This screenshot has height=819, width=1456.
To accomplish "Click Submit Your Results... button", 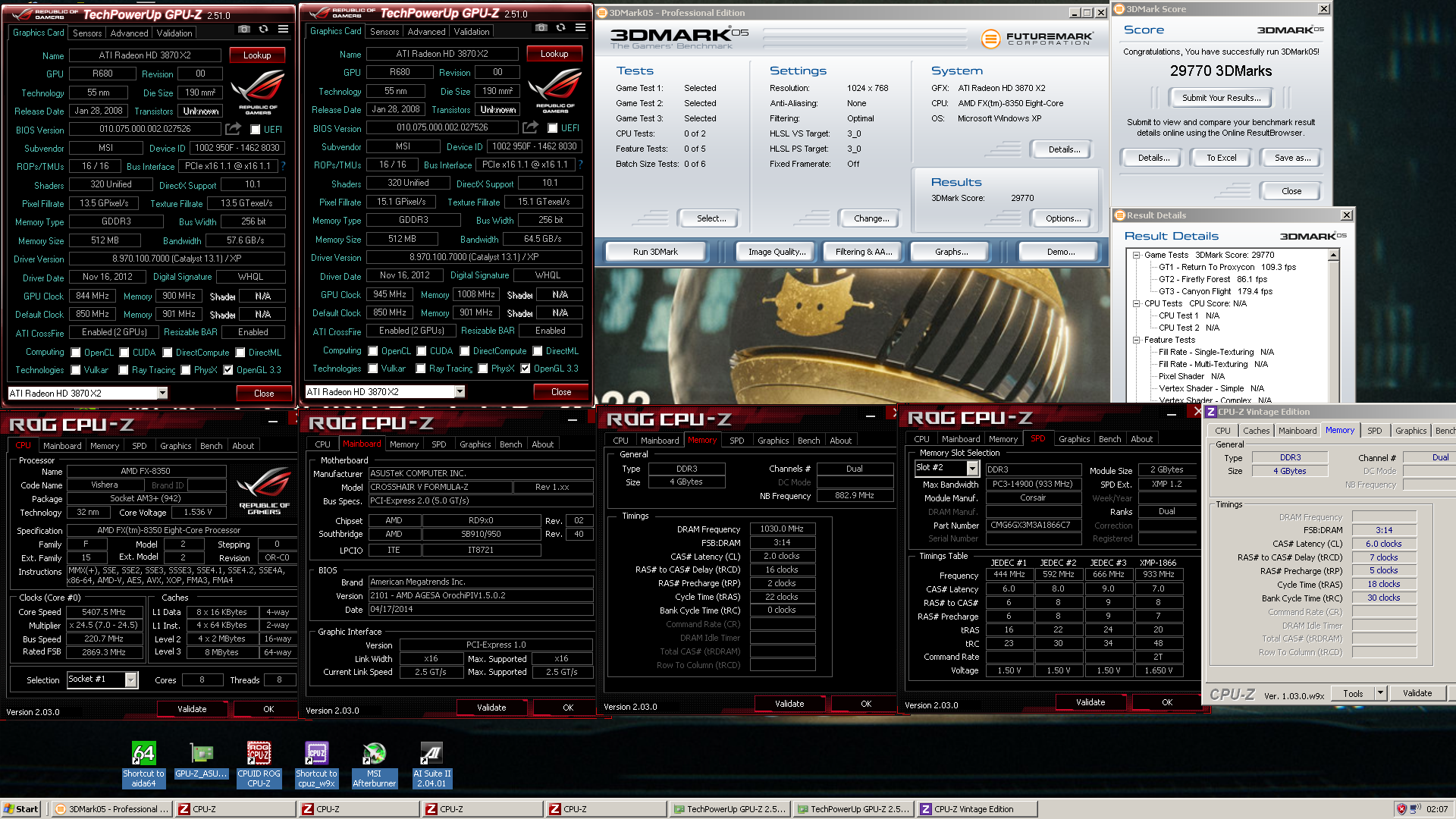I will point(1221,98).
